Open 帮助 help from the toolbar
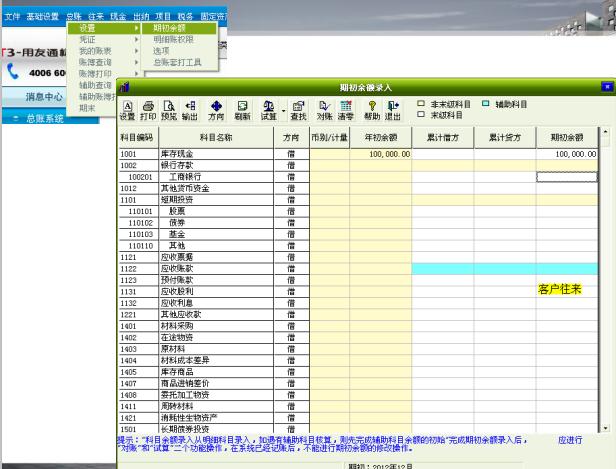 click(372, 110)
